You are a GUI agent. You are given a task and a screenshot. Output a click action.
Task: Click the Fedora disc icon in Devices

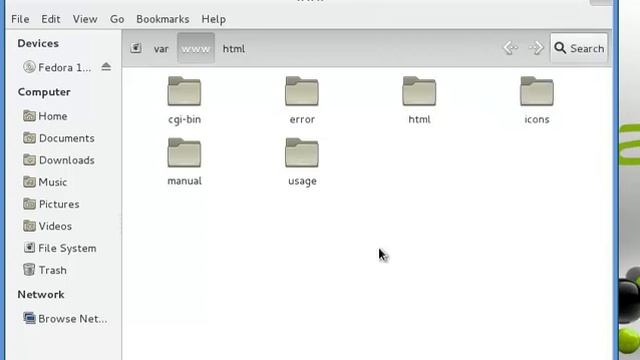tap(29, 67)
